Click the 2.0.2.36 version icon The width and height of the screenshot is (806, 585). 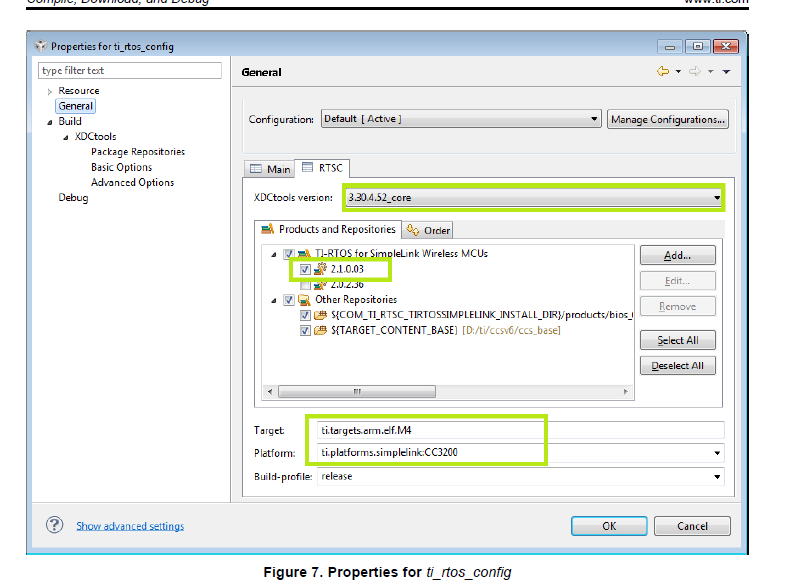coord(320,284)
